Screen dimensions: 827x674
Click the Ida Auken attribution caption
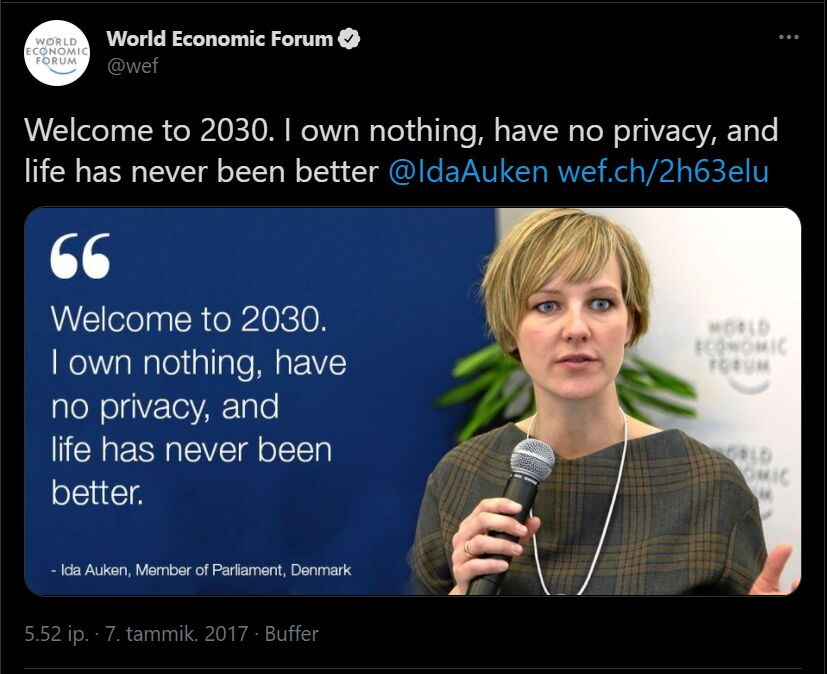pos(201,570)
